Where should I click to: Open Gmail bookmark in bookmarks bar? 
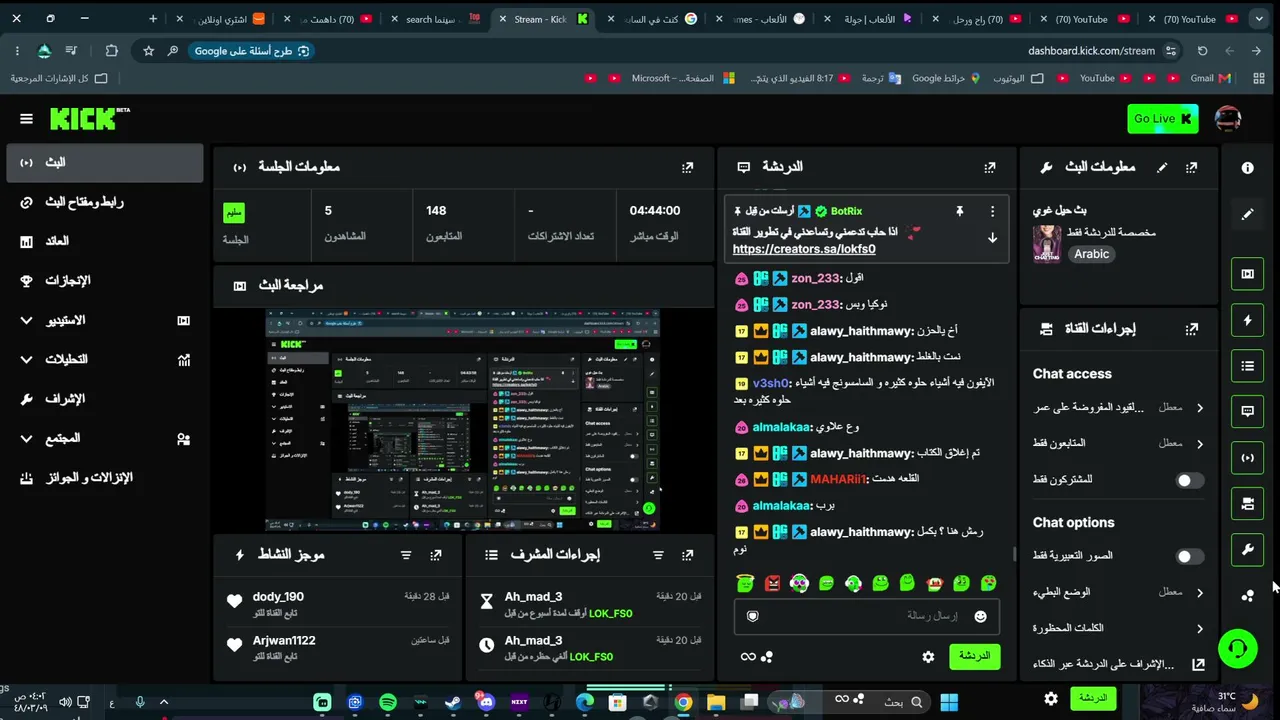(x=1210, y=78)
